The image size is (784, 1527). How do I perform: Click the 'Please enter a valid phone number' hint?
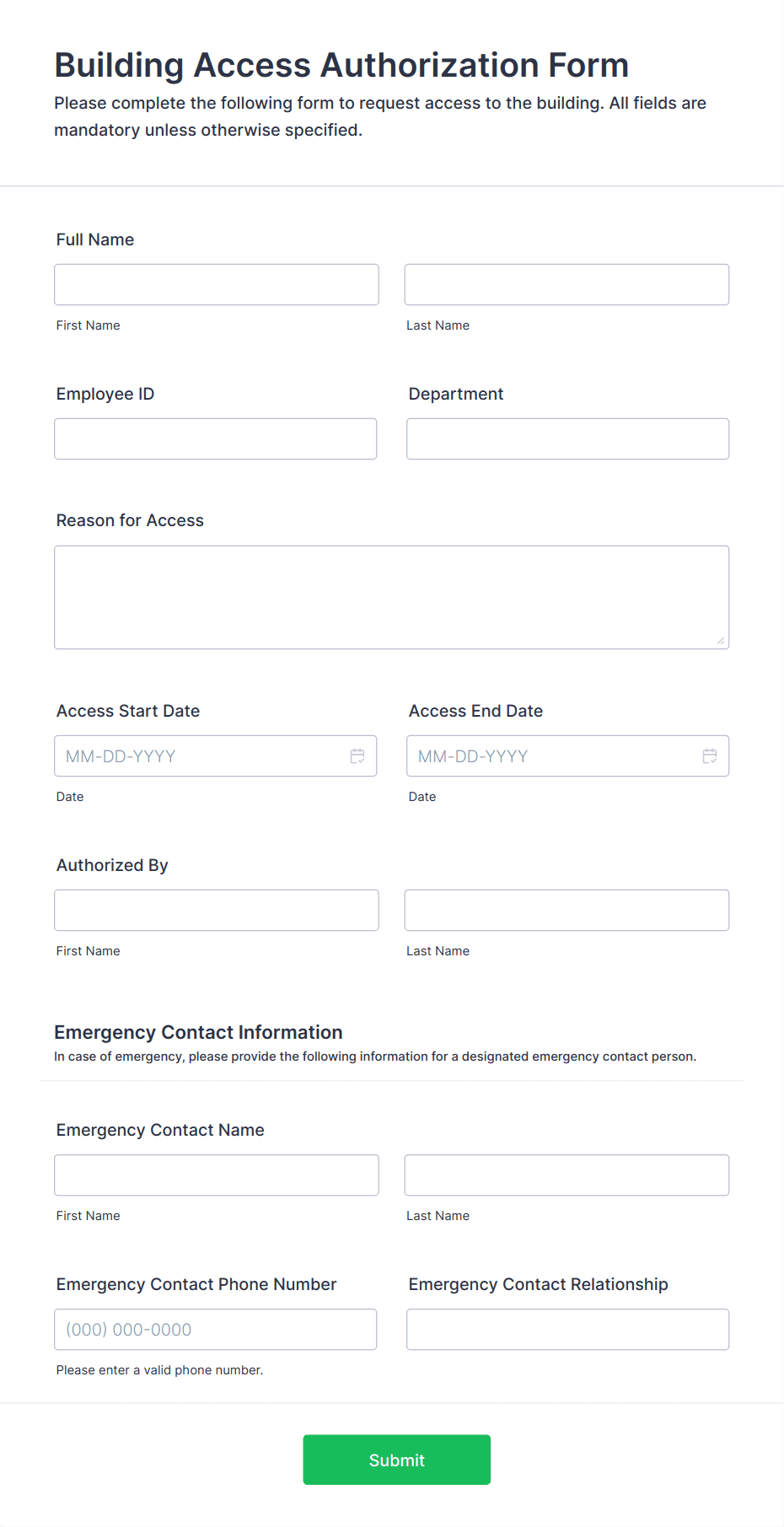pos(159,1369)
